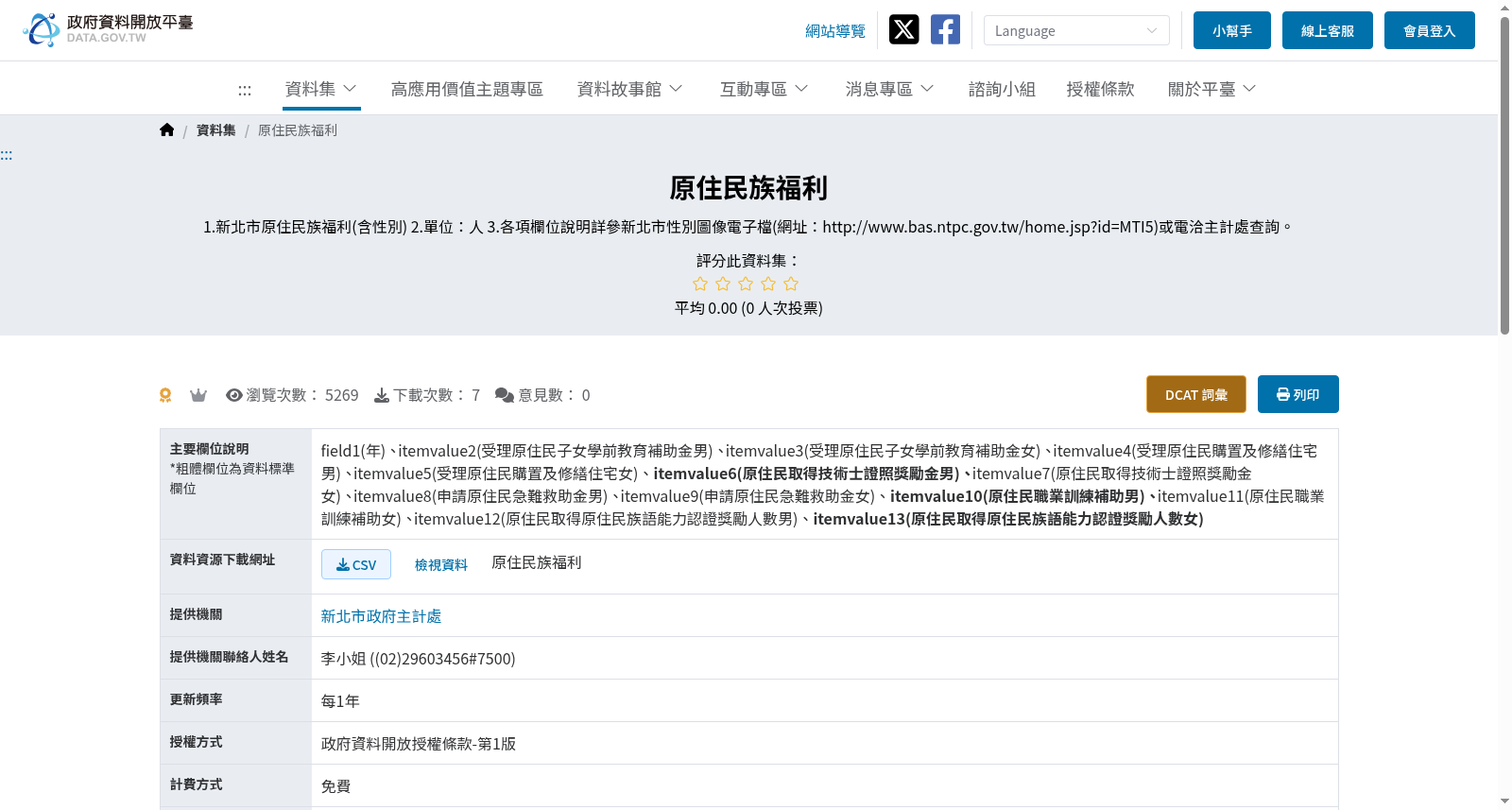1512x810 pixels.
Task: Go to 資料集 in the breadcrumb
Action: pyautogui.click(x=216, y=130)
